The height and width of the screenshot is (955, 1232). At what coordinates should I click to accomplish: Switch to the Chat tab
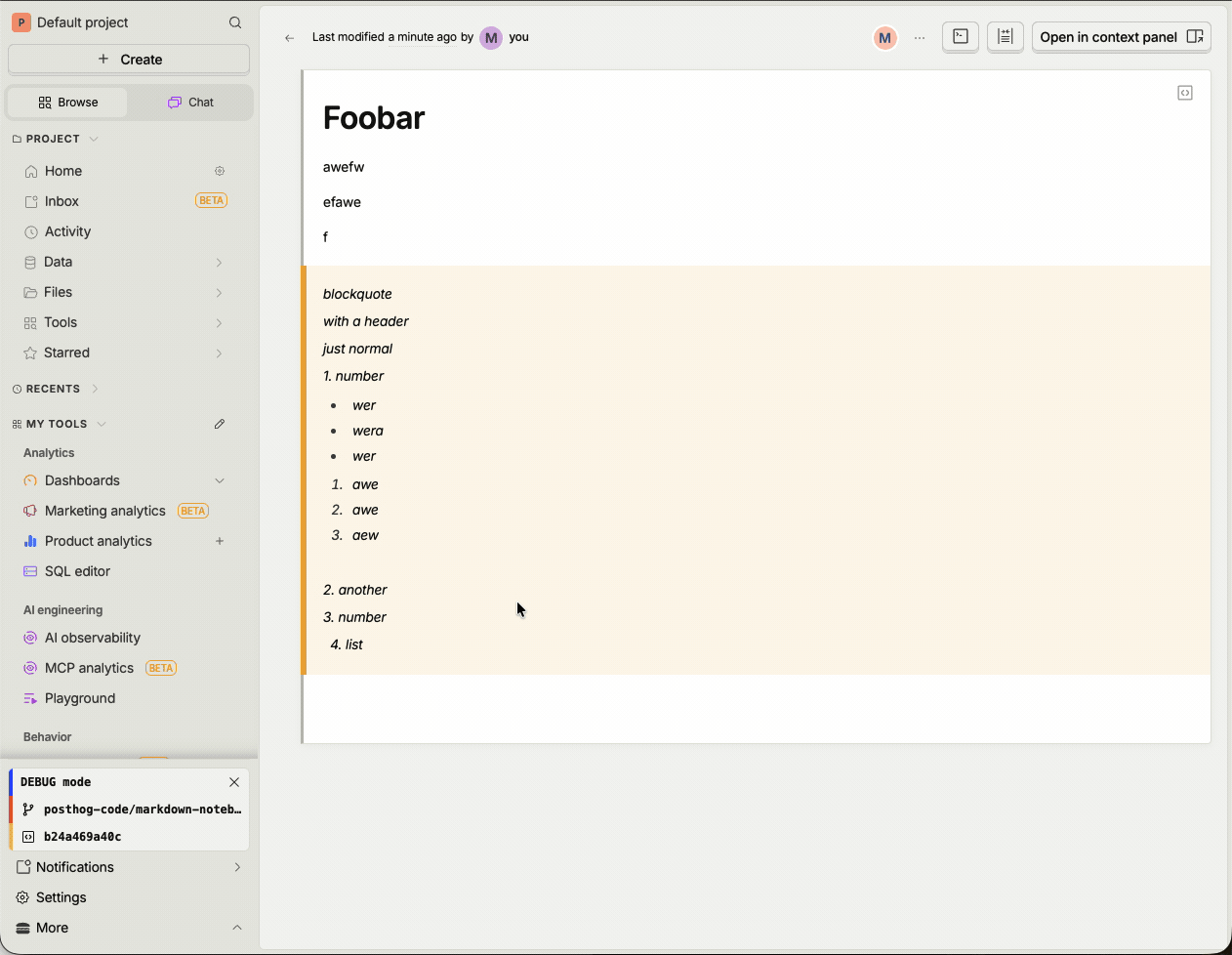[190, 103]
